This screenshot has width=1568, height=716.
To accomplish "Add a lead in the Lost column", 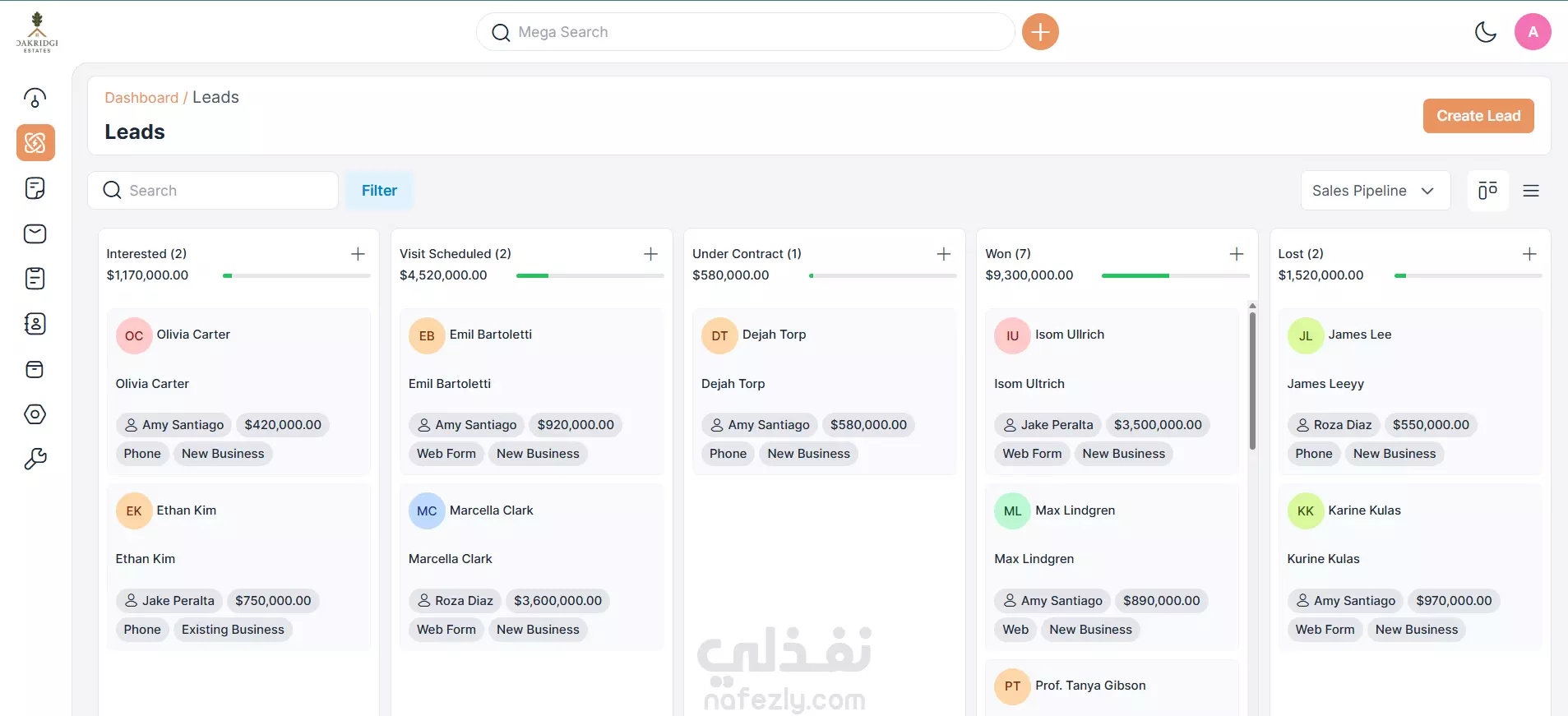I will click(1529, 254).
